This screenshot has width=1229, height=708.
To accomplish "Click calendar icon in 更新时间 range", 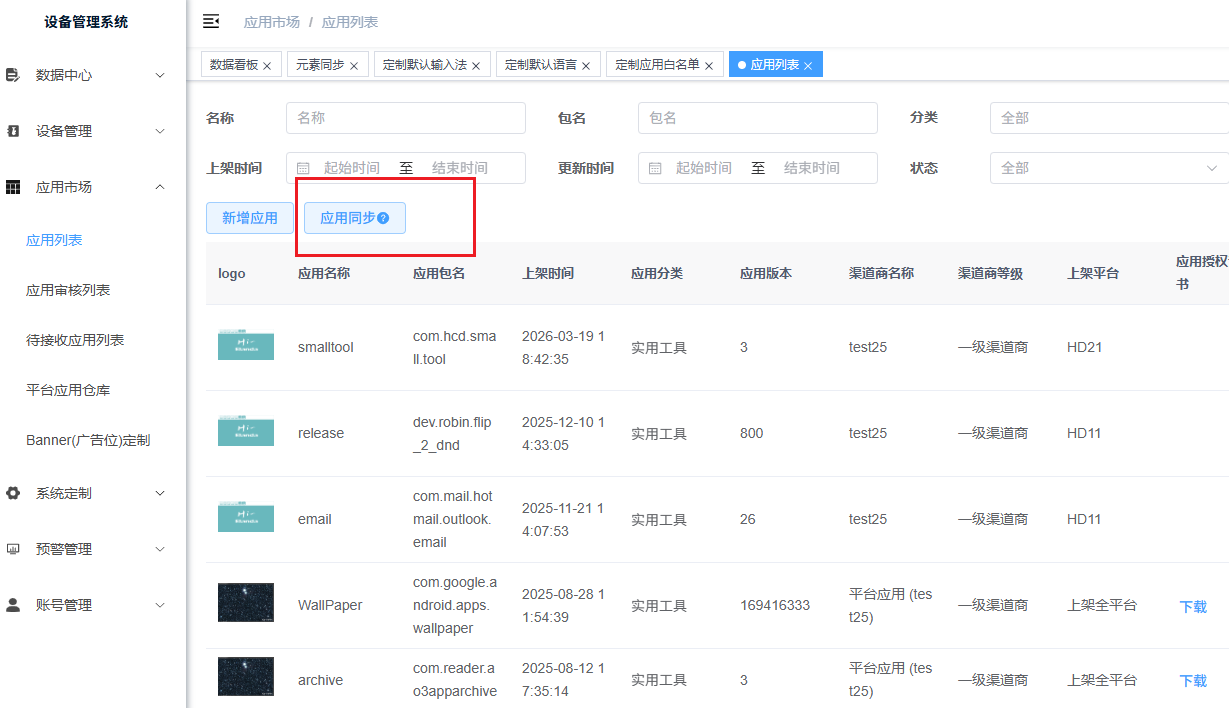I will pos(655,168).
